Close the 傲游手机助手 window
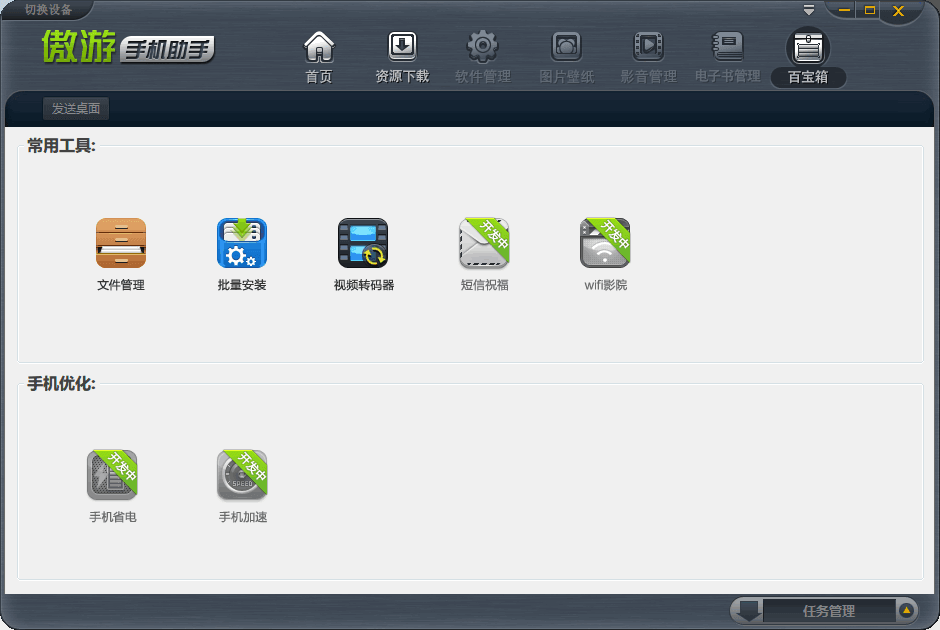Screen dimensions: 940x630 [898, 11]
